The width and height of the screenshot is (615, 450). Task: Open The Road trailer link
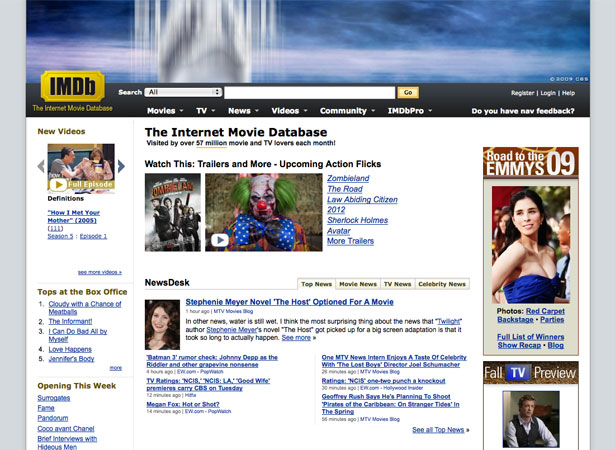click(x=345, y=189)
